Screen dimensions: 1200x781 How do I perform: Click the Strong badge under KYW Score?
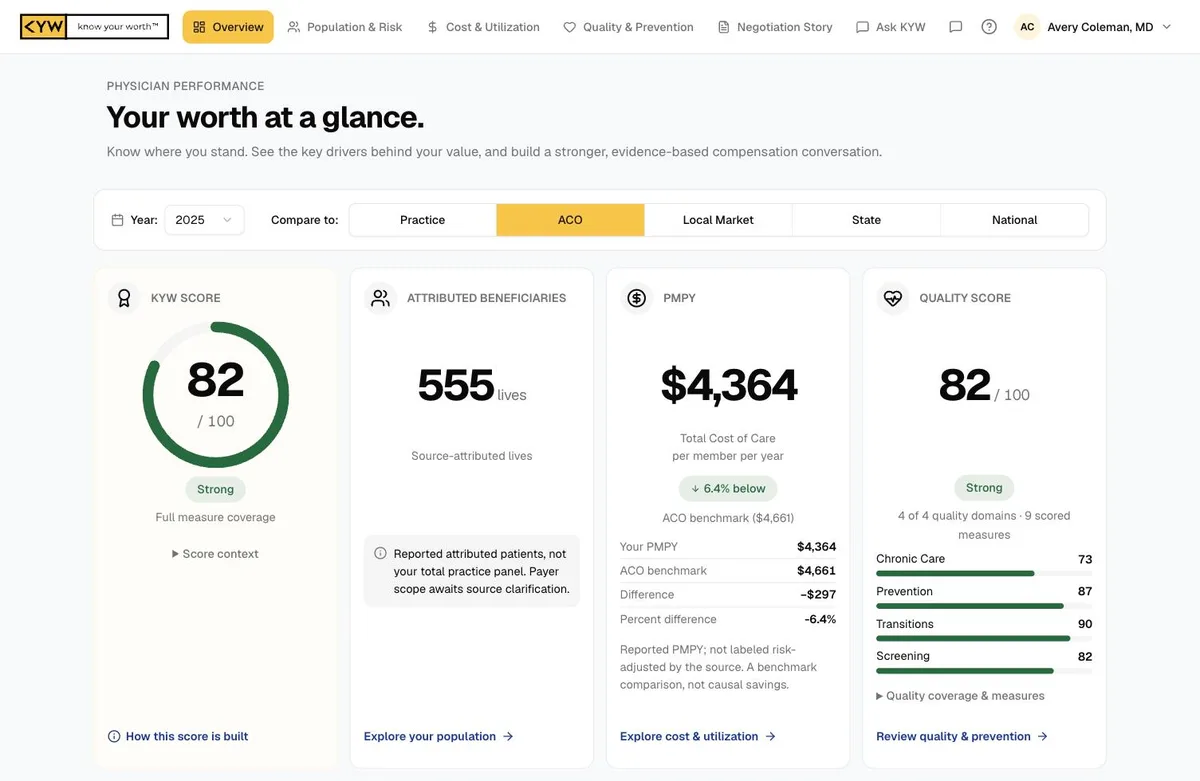coord(215,489)
